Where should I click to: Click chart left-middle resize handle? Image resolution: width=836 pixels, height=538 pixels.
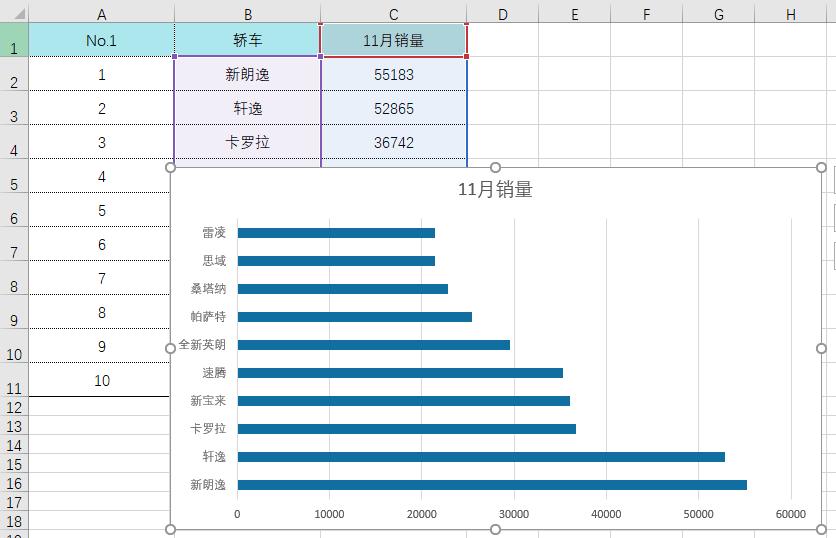click(171, 348)
